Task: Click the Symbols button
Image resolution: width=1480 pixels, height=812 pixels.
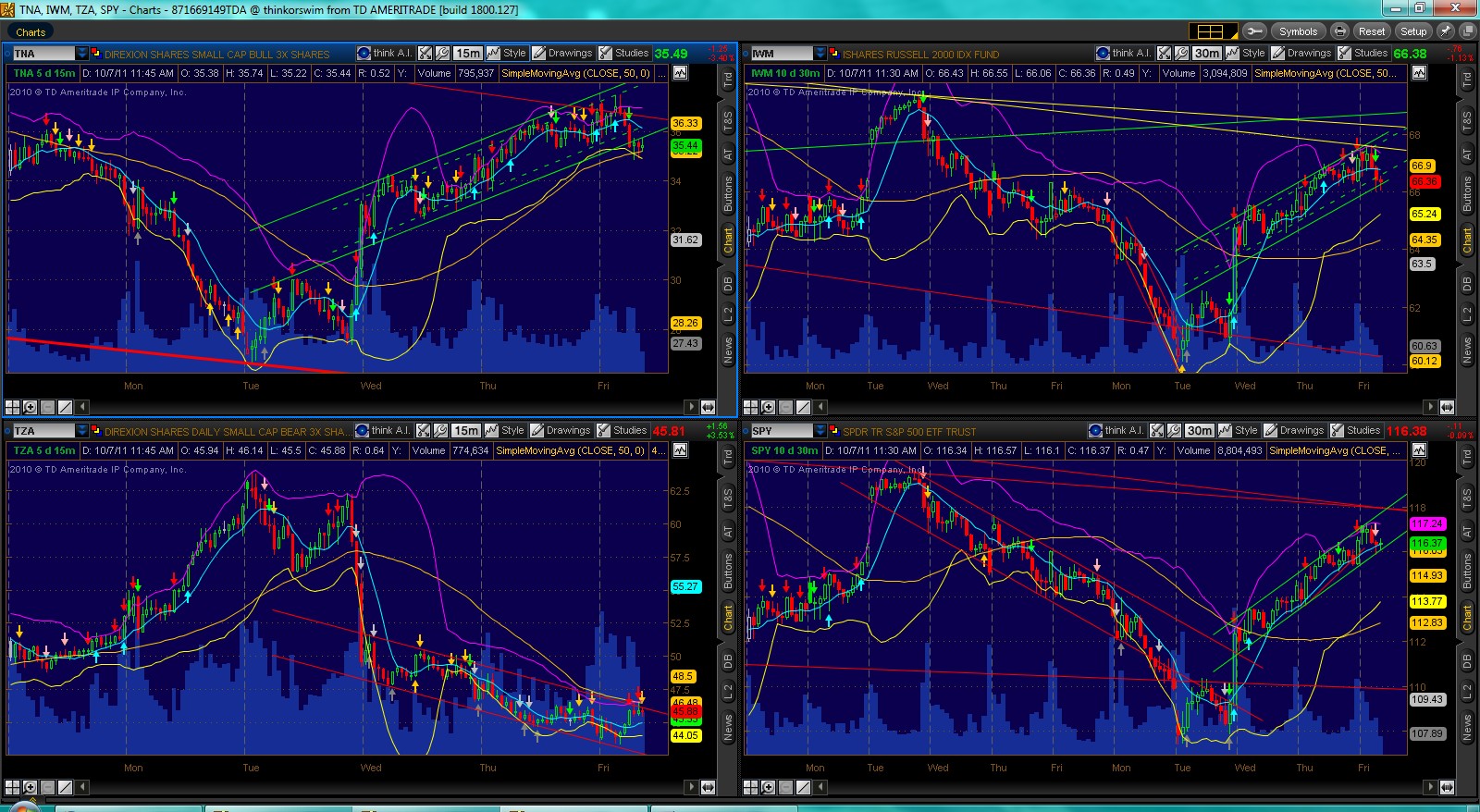Action: (1298, 31)
